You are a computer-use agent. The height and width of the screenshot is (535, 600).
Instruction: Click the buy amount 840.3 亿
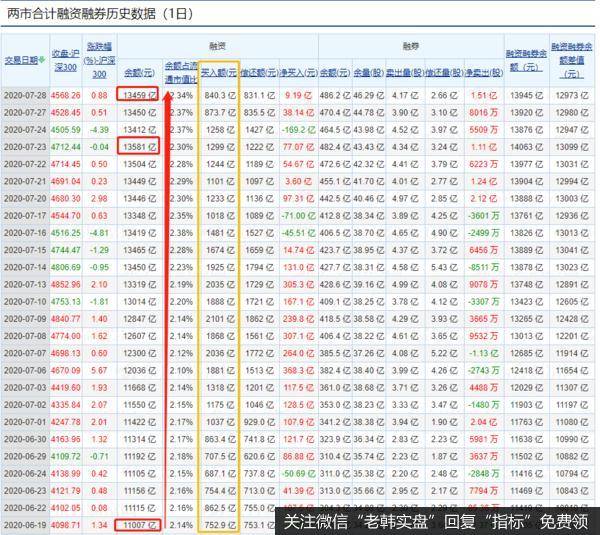(220, 95)
